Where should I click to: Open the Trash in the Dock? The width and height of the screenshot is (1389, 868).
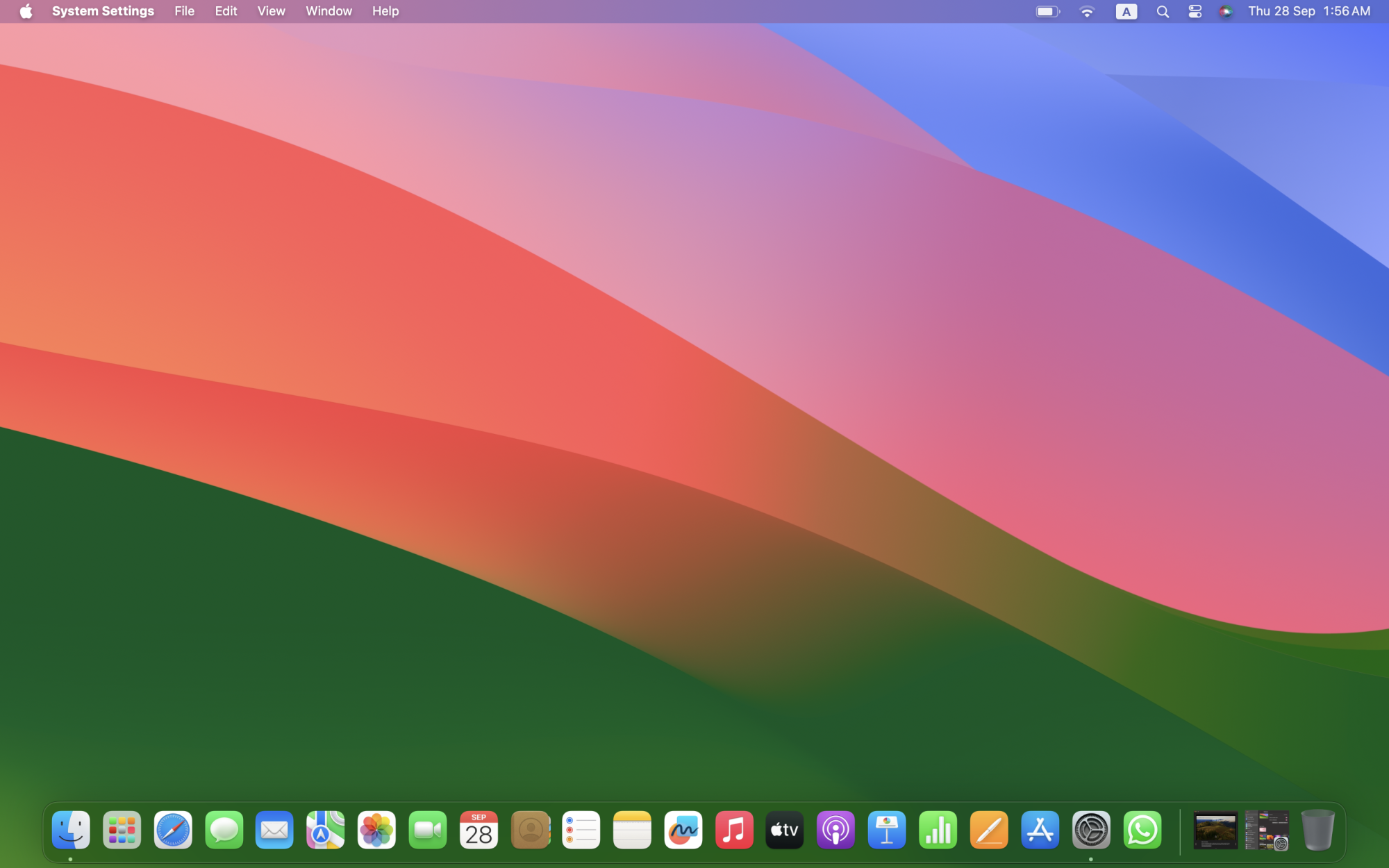tap(1317, 830)
